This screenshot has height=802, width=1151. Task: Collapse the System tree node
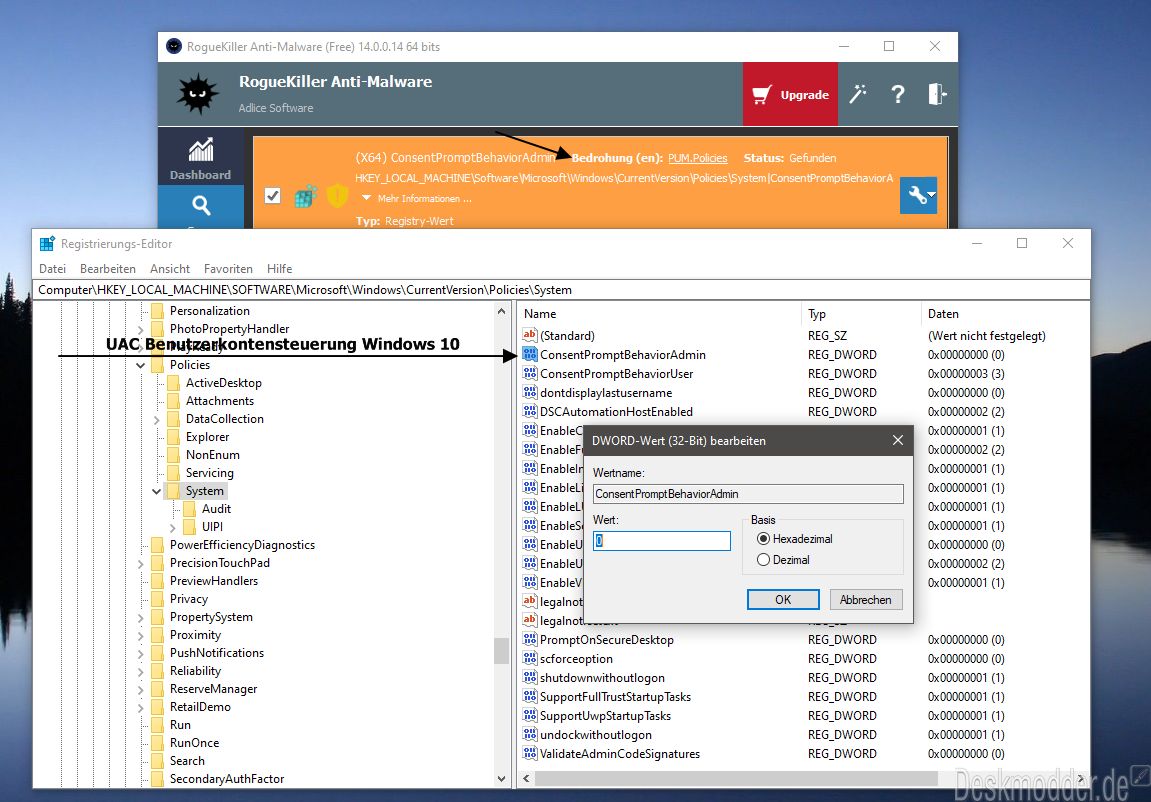coord(156,492)
